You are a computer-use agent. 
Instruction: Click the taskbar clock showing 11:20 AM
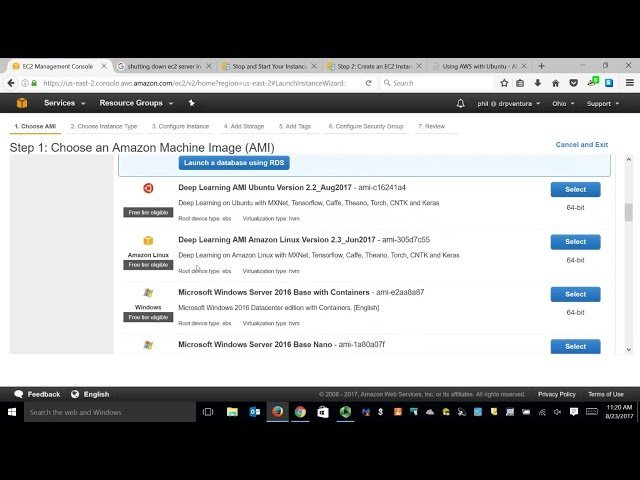coord(619,412)
